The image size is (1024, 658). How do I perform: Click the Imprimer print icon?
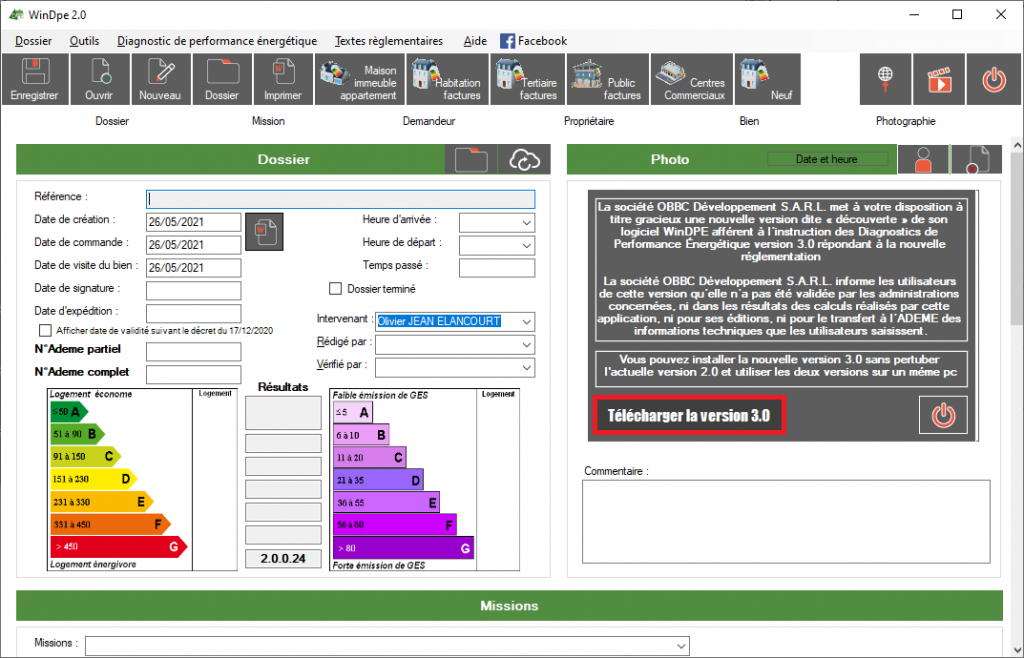pos(283,79)
